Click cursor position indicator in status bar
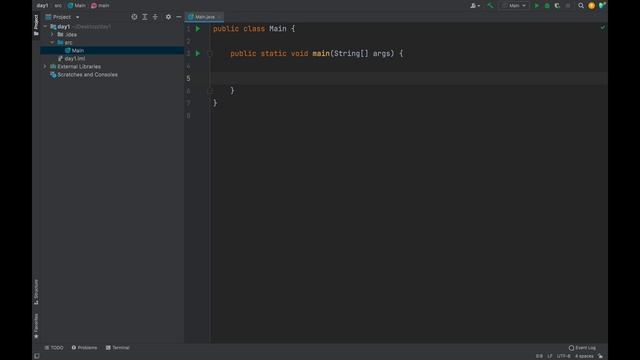Screen dimensions: 640x360 [539, 356]
